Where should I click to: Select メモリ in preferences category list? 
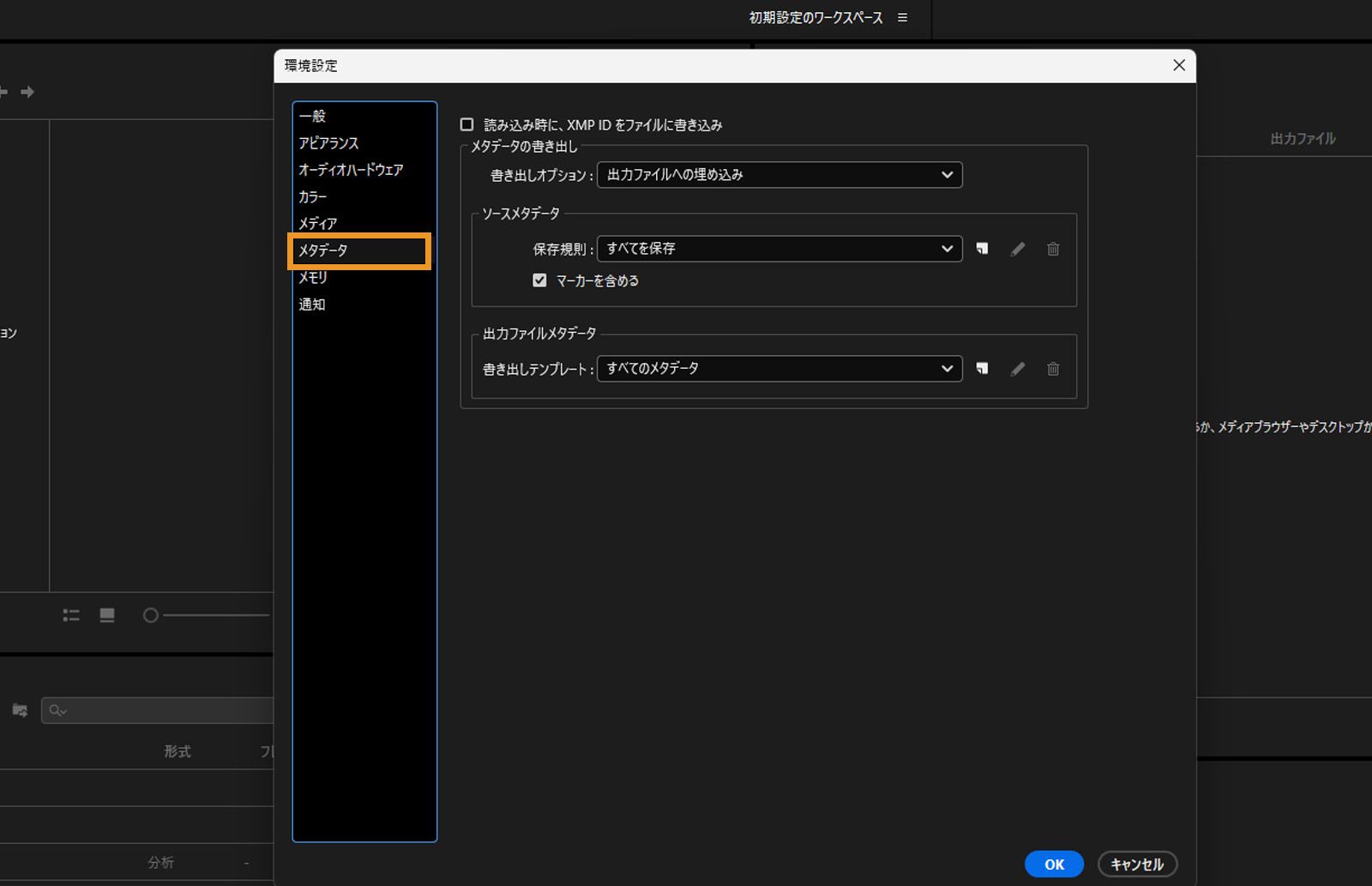[x=364, y=278]
